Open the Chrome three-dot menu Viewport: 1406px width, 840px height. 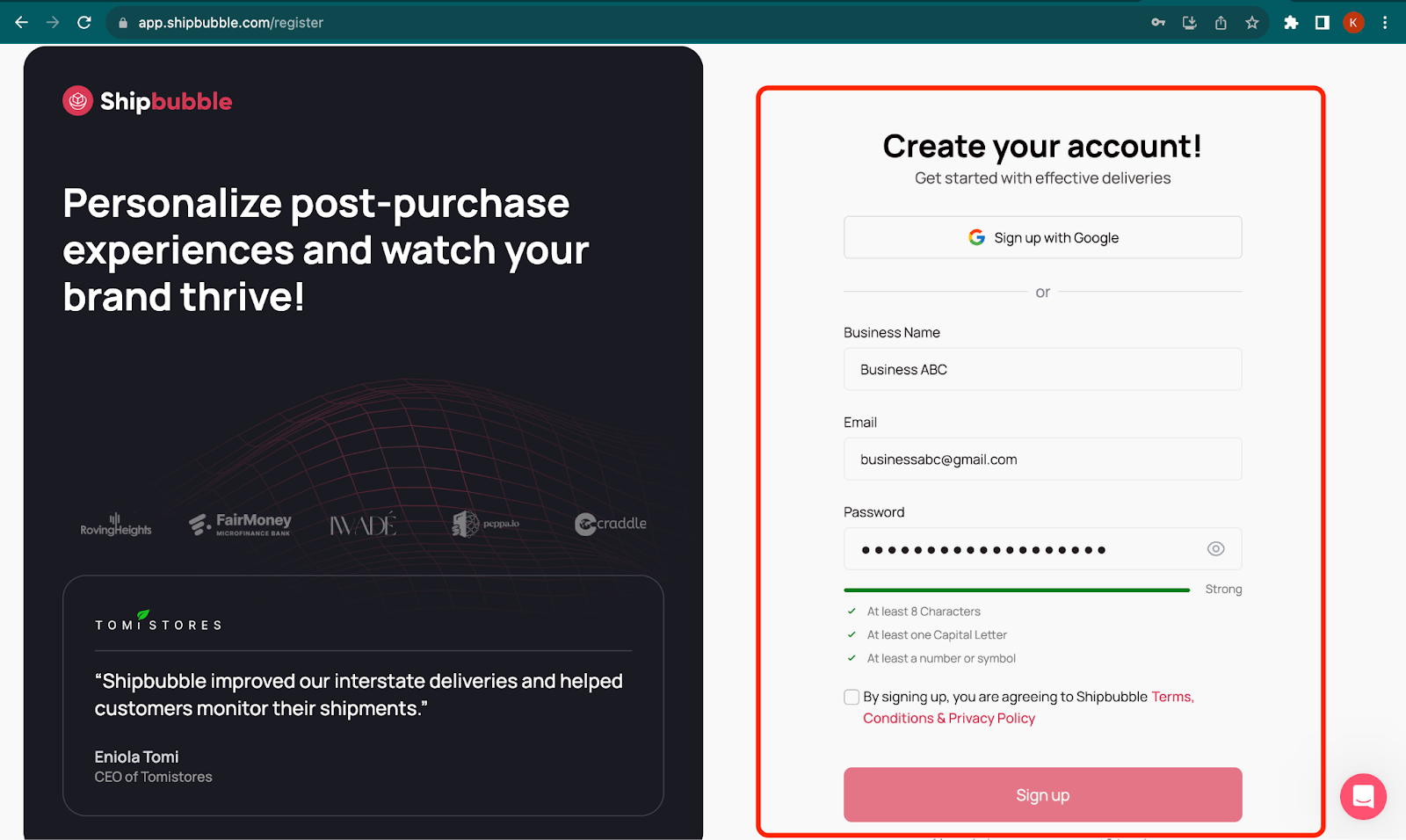[1385, 23]
